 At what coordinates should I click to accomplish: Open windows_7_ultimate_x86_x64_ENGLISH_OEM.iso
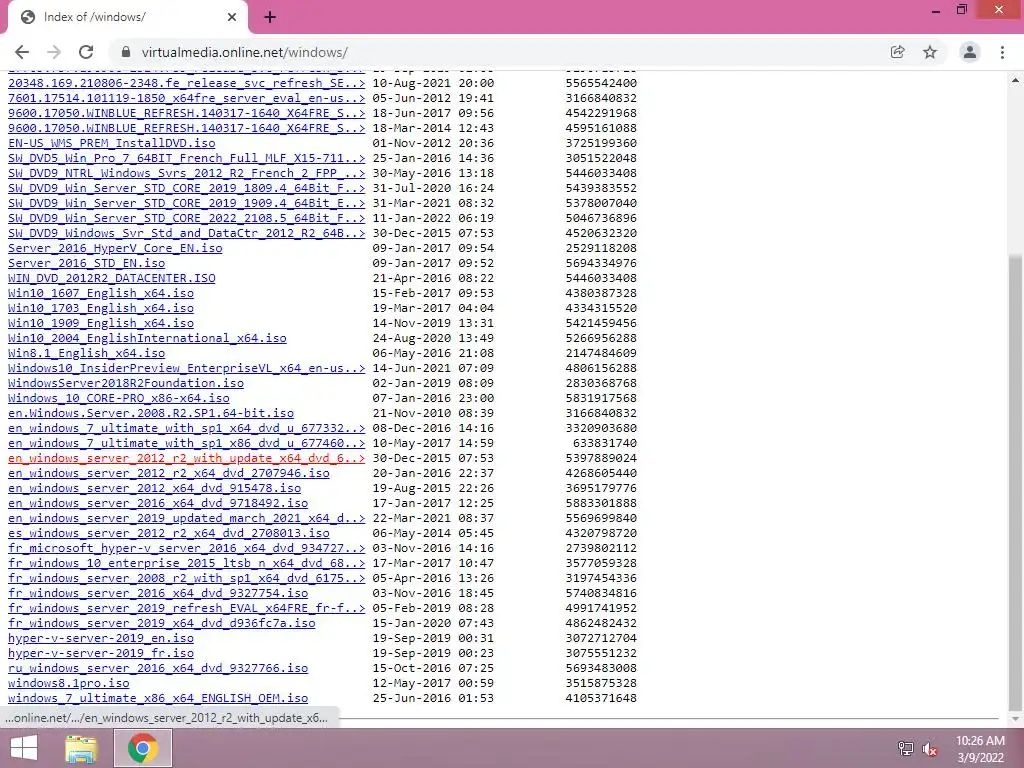tap(158, 699)
